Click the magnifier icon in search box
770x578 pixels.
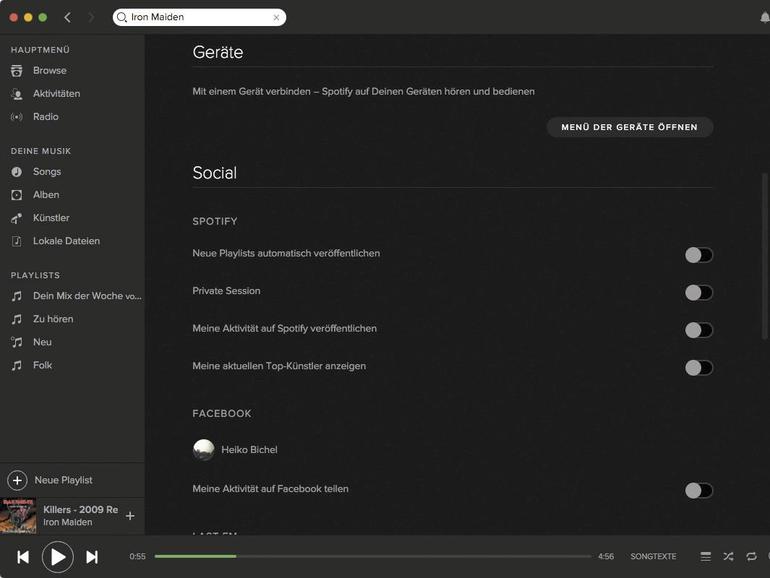tap(122, 18)
